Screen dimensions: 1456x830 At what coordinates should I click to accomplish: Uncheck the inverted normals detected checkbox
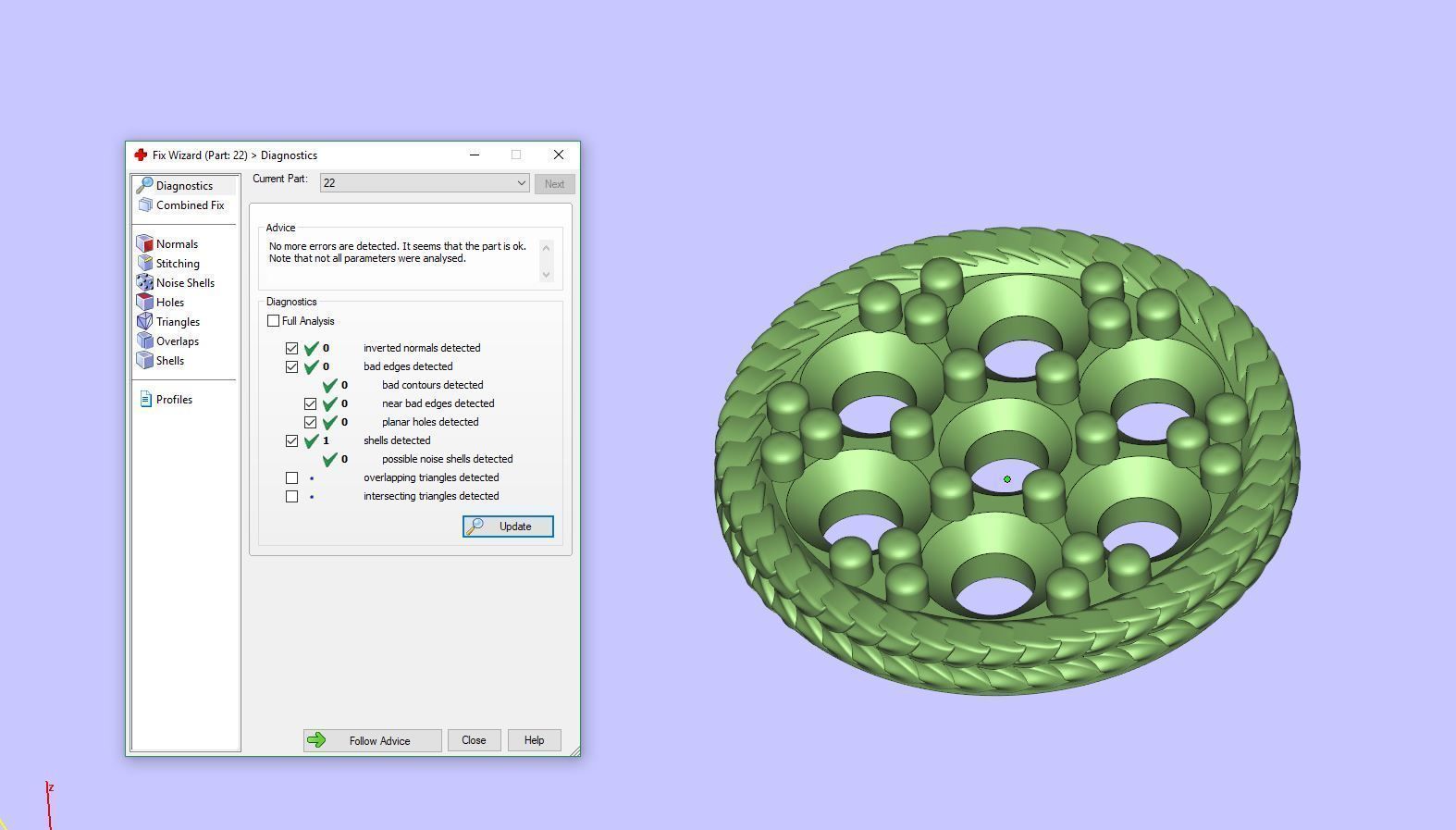tap(292, 349)
